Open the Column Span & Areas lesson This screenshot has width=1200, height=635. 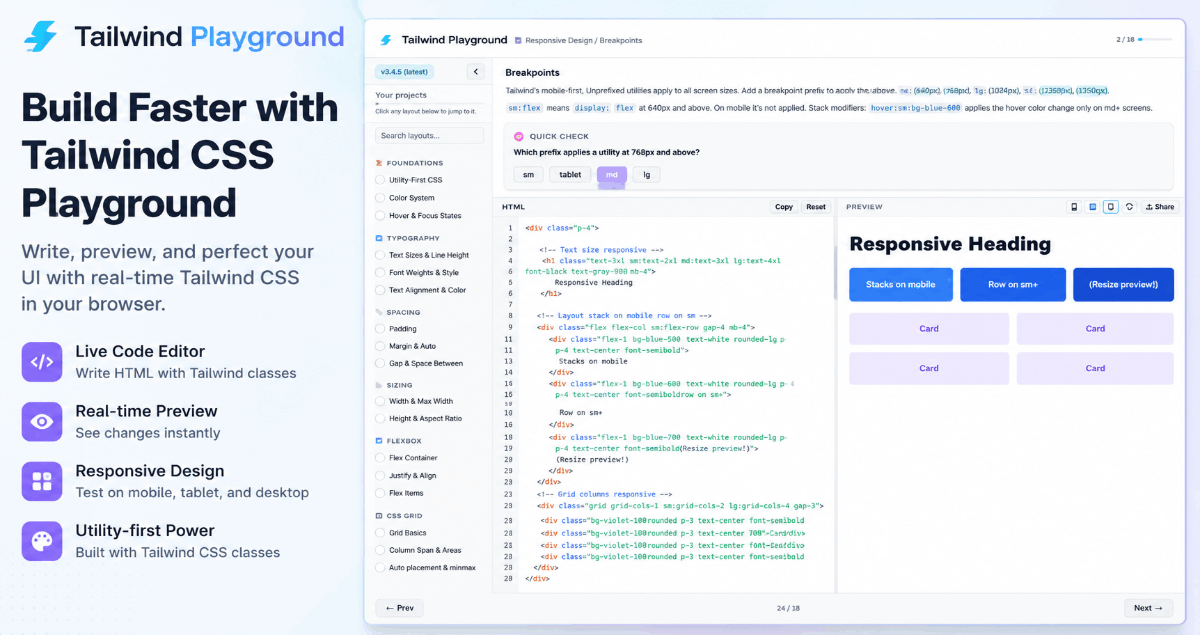(x=425, y=550)
